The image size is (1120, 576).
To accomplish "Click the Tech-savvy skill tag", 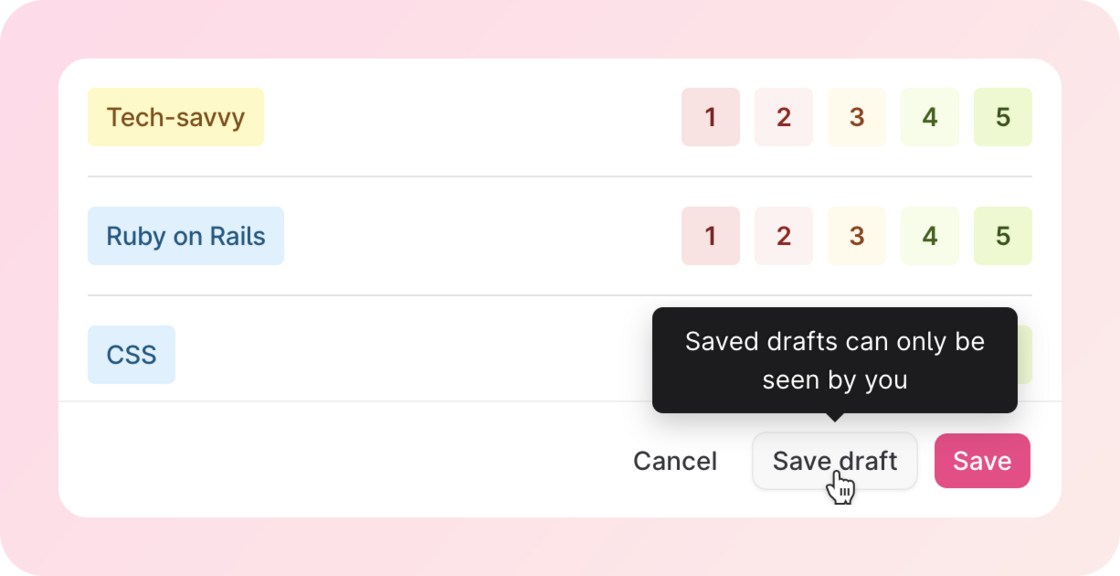I will (176, 117).
